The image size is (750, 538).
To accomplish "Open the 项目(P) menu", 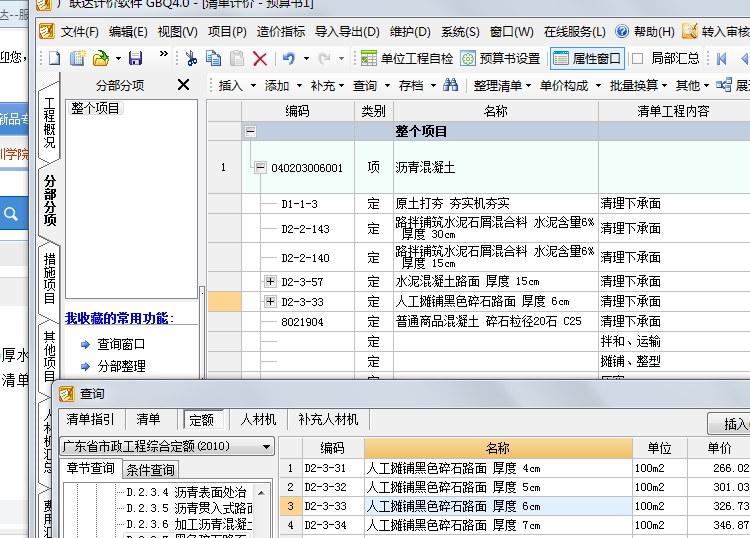I will click(x=227, y=32).
